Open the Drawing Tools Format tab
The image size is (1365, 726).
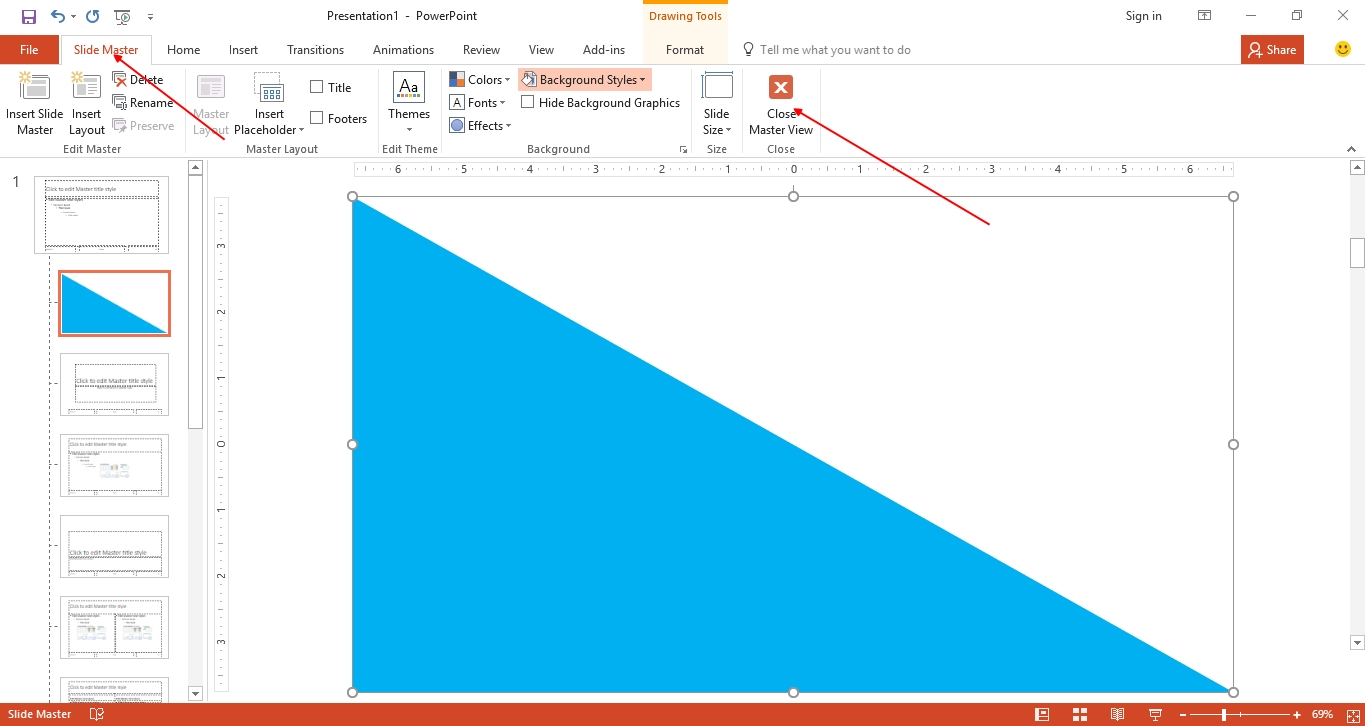(x=685, y=49)
